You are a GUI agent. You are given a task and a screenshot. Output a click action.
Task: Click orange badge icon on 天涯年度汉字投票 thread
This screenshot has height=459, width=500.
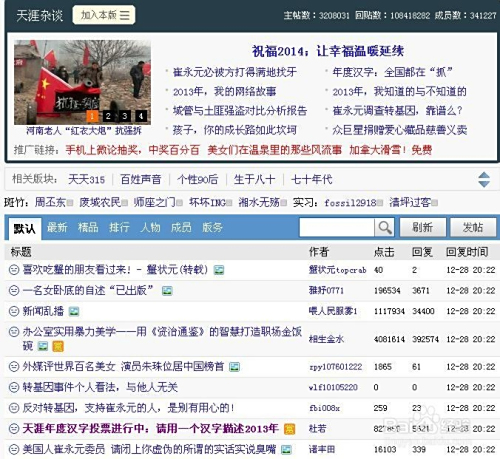(x=289, y=429)
